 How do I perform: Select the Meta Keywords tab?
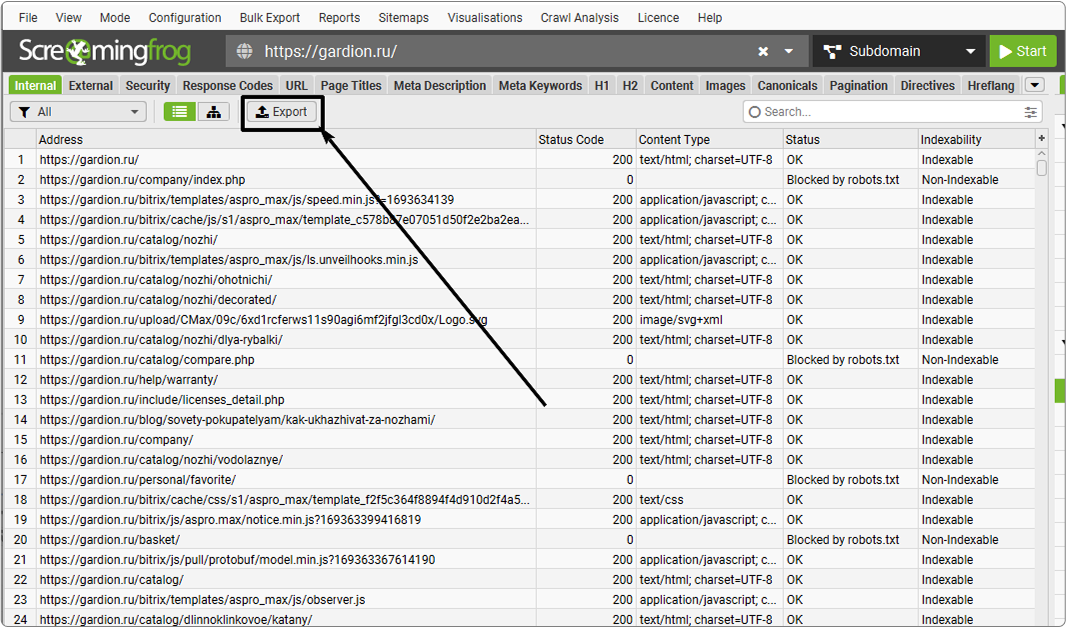point(540,86)
